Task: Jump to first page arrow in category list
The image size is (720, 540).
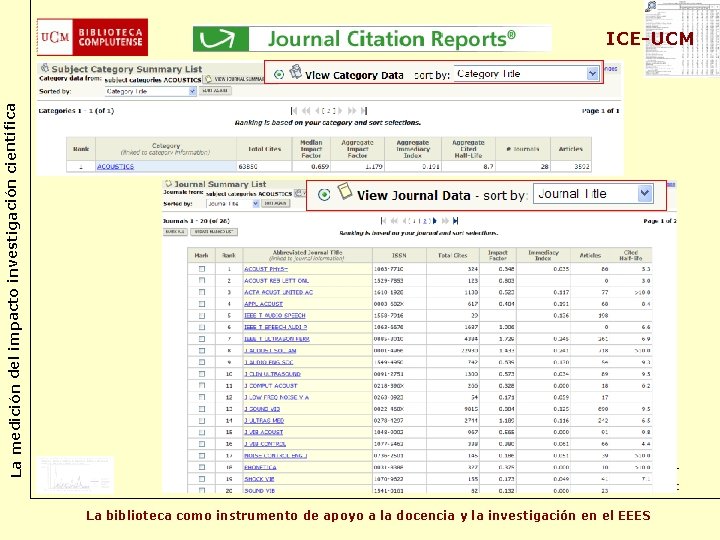Action: [x=294, y=111]
